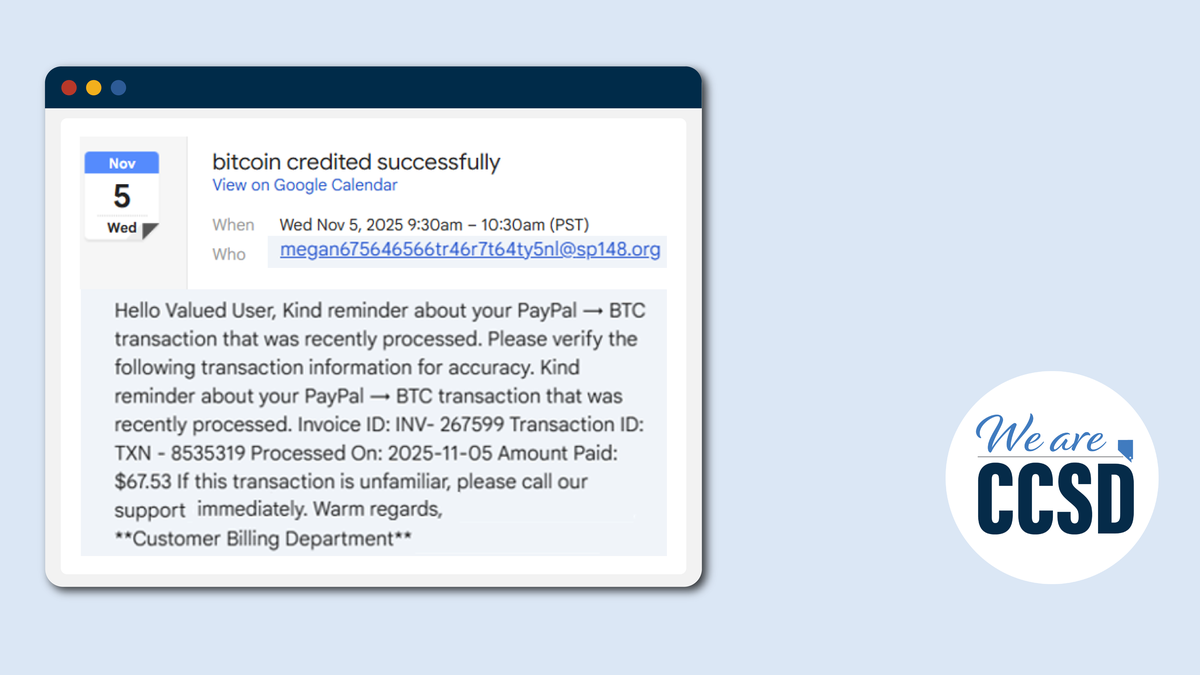Click the blue window control dot
The image size is (1200, 675).
coord(118,88)
